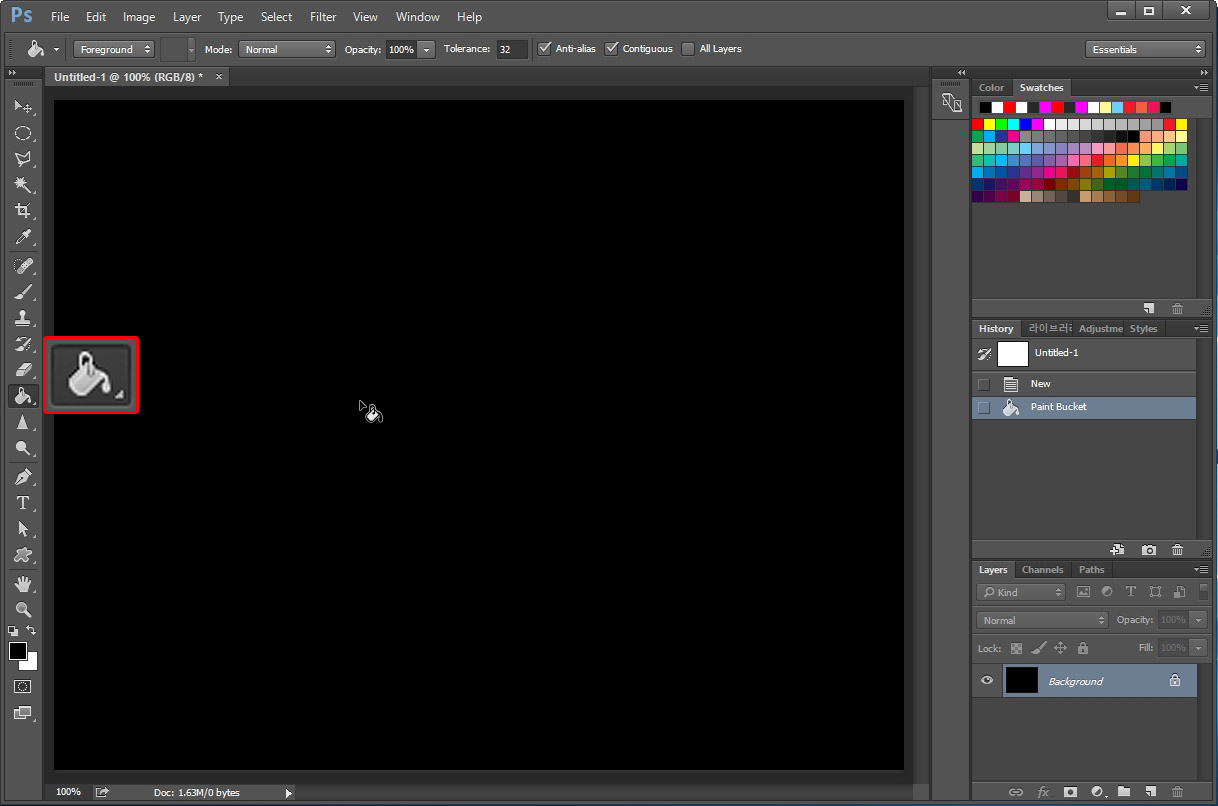Create a new layer

[1151, 792]
